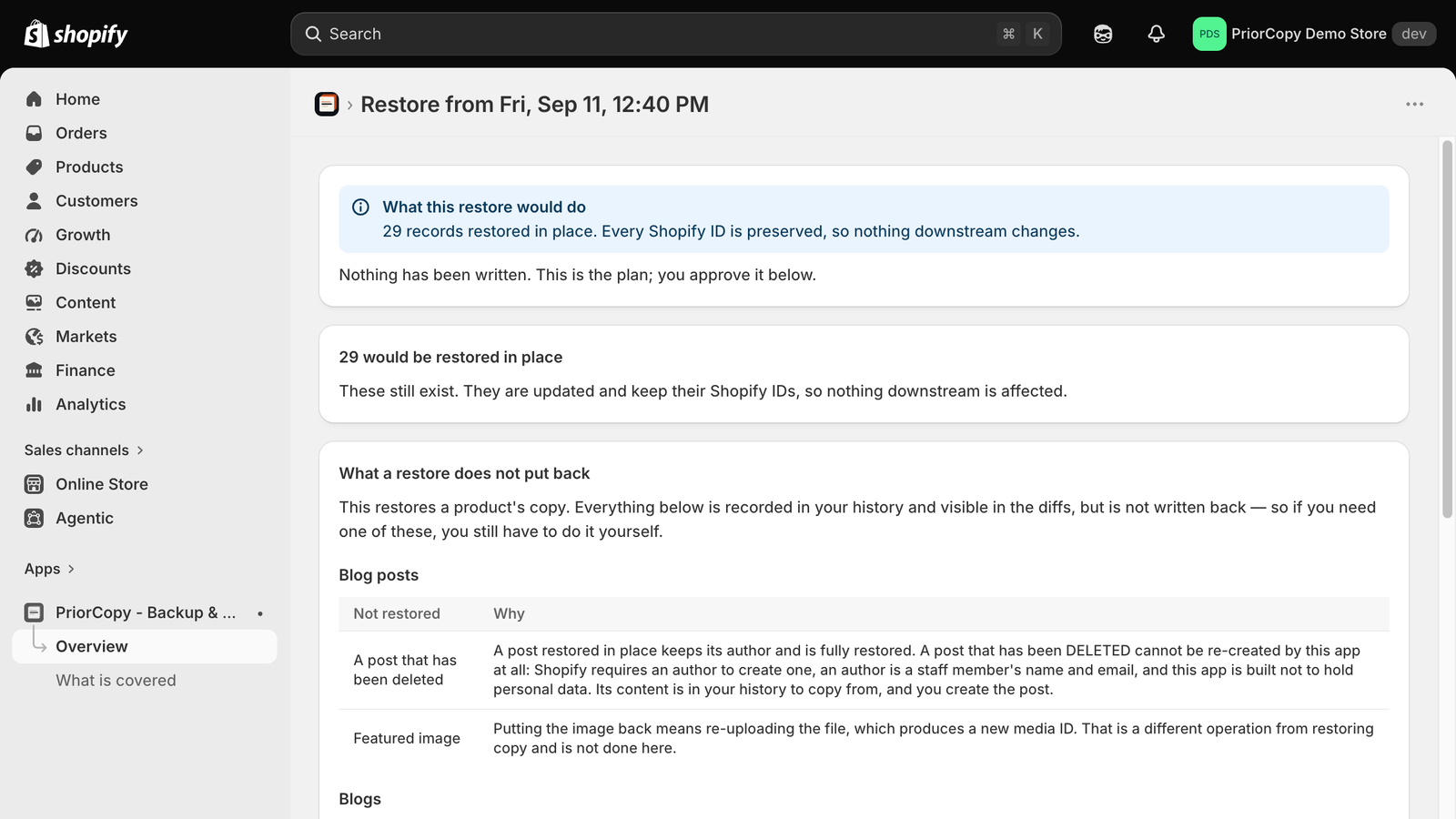The image size is (1456, 819).
Task: Open the three-dot page actions menu
Action: [x=1414, y=104]
